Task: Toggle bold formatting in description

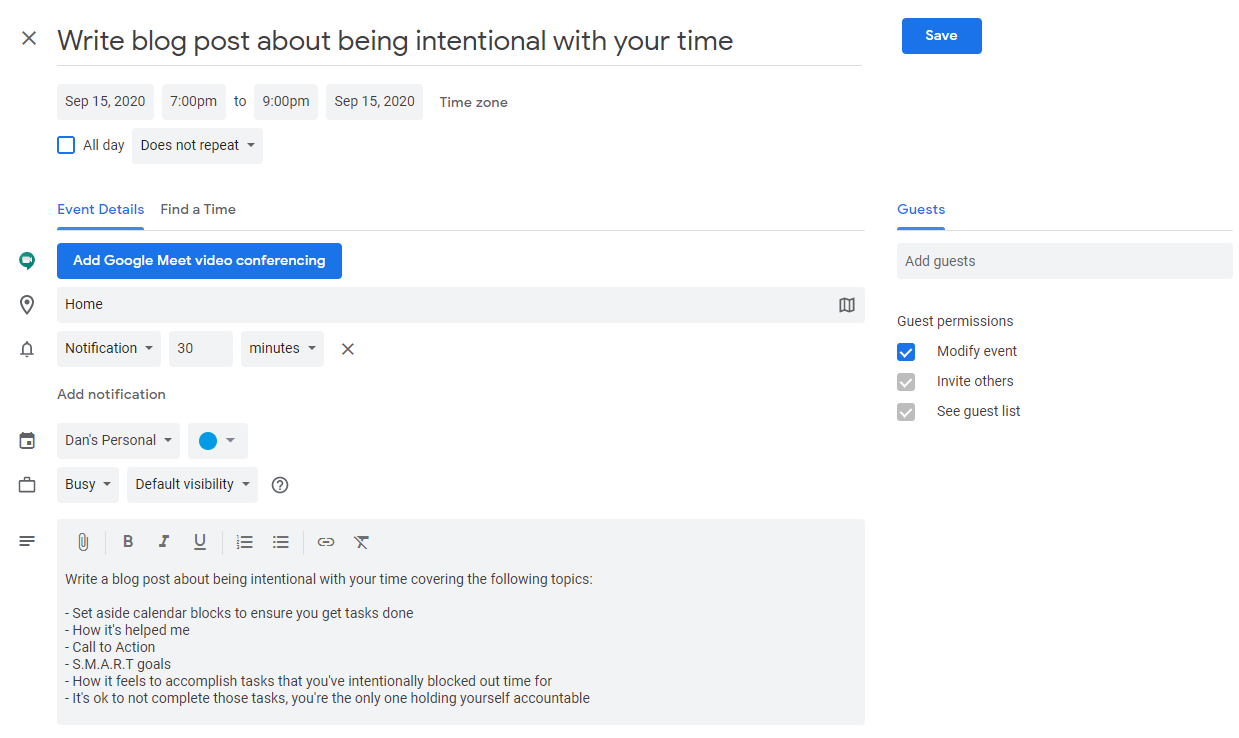Action: point(128,542)
